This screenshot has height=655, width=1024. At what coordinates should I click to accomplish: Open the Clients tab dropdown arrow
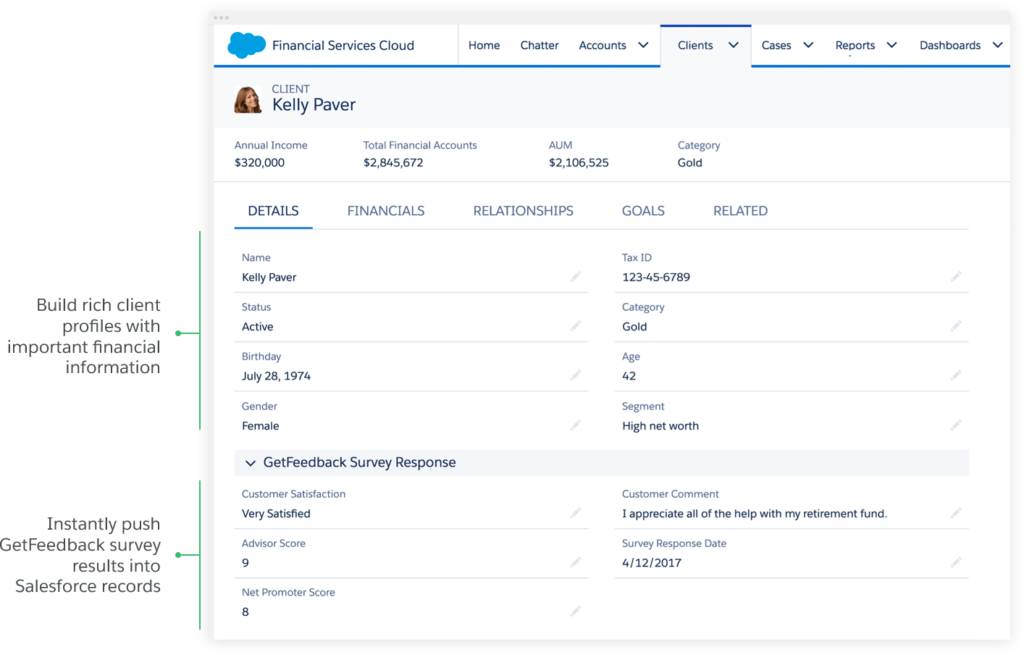(733, 45)
